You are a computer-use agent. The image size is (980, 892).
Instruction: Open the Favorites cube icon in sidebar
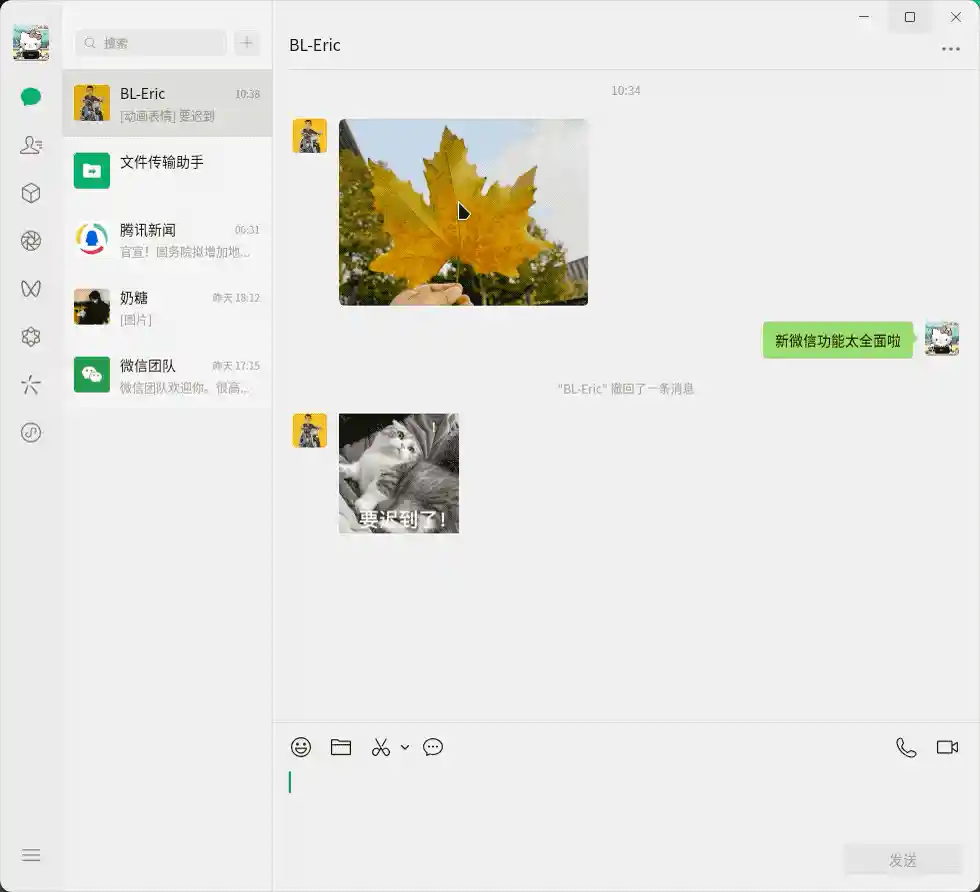pos(31,193)
